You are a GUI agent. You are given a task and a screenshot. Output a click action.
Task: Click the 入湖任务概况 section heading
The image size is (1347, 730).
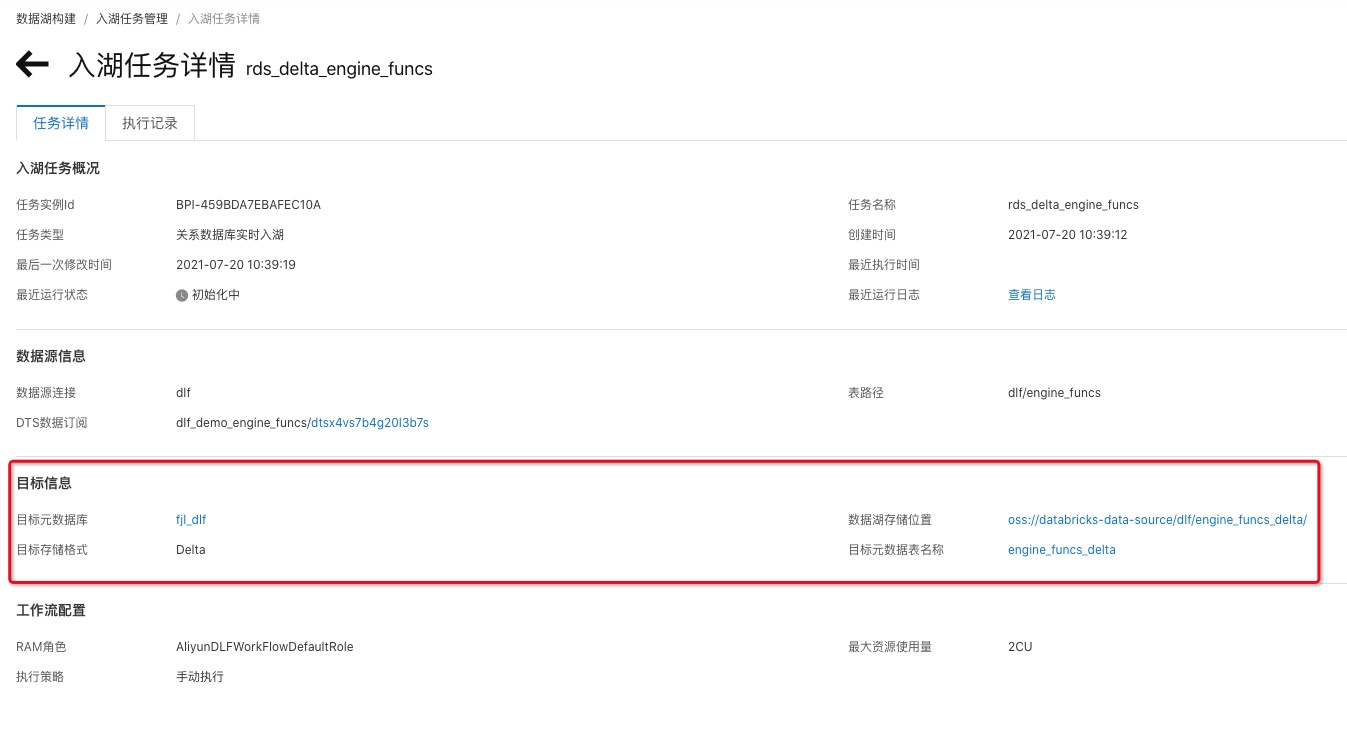click(x=58, y=168)
